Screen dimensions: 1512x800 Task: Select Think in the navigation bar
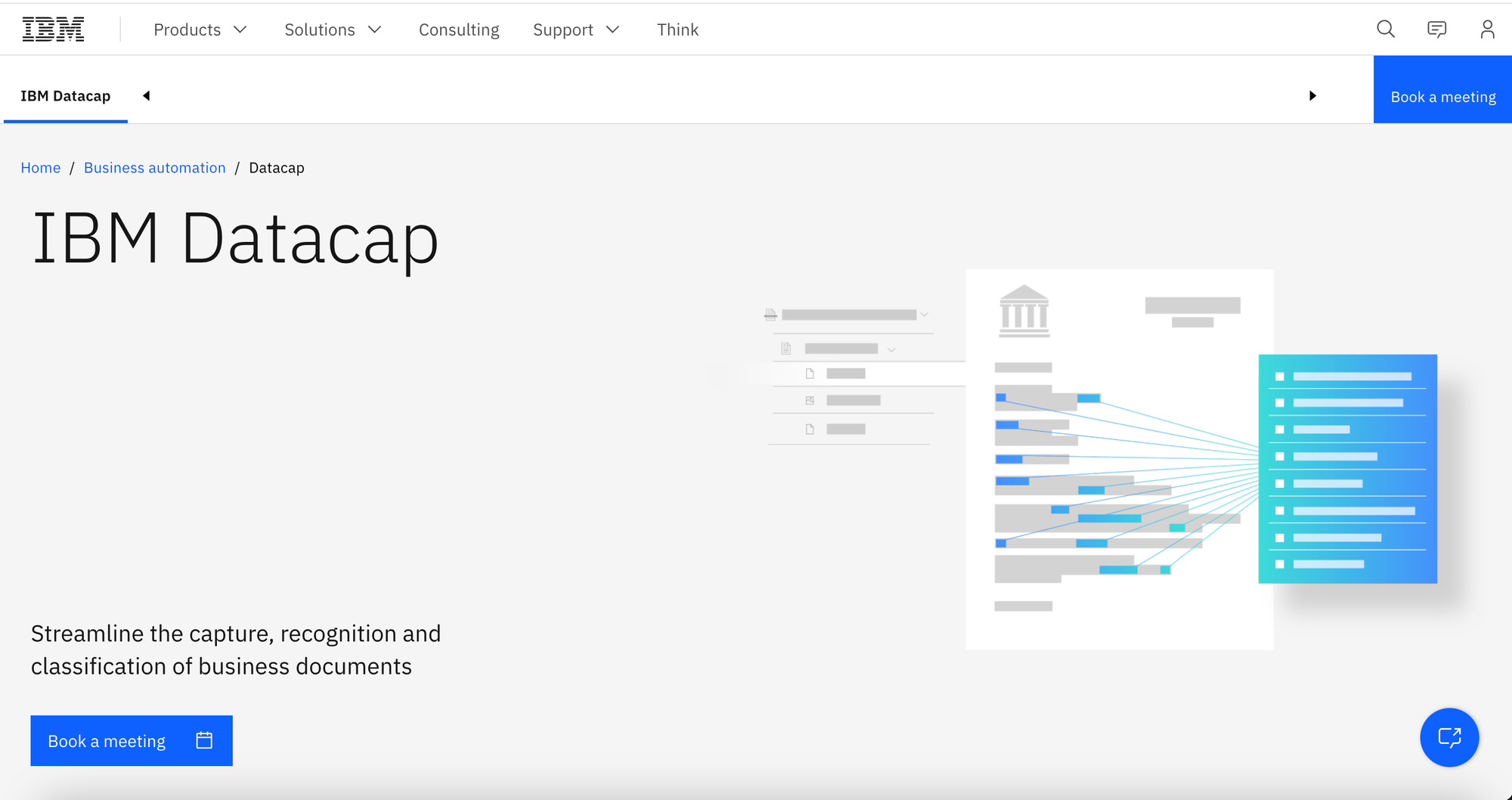pos(677,29)
